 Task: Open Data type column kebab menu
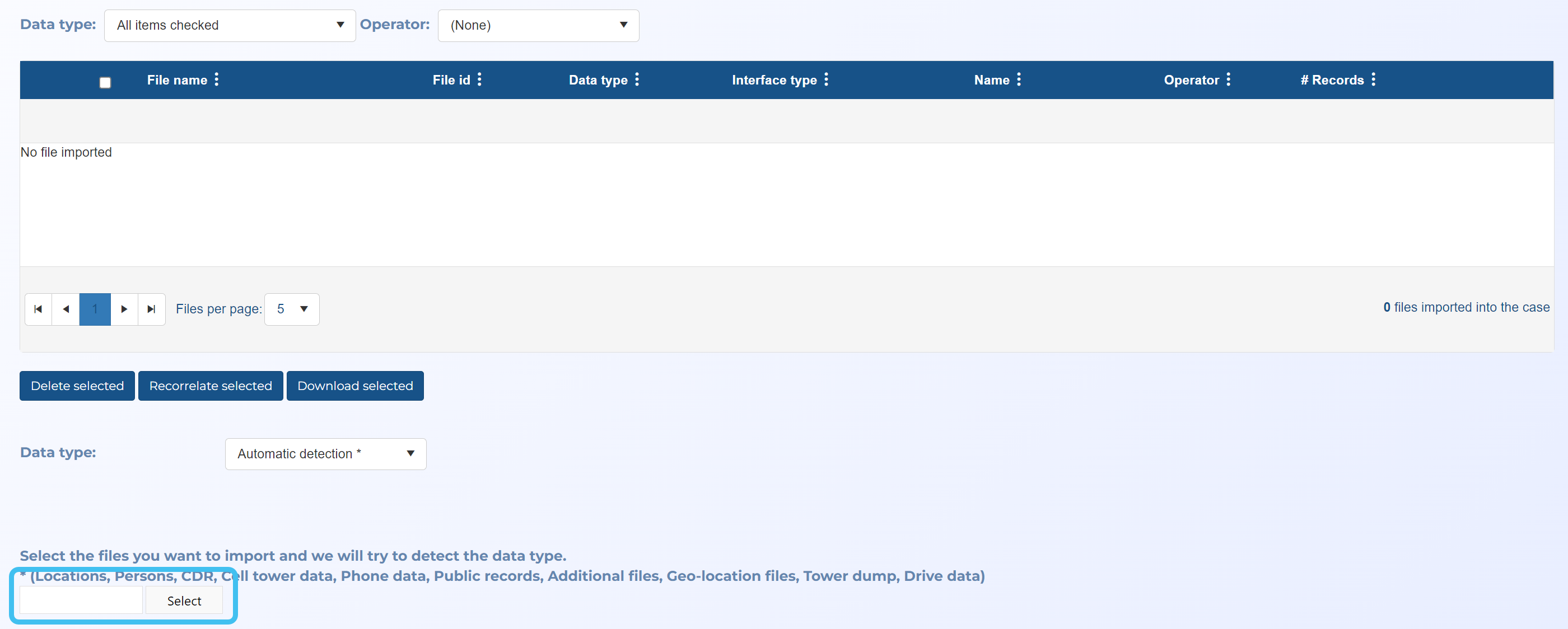pos(637,79)
